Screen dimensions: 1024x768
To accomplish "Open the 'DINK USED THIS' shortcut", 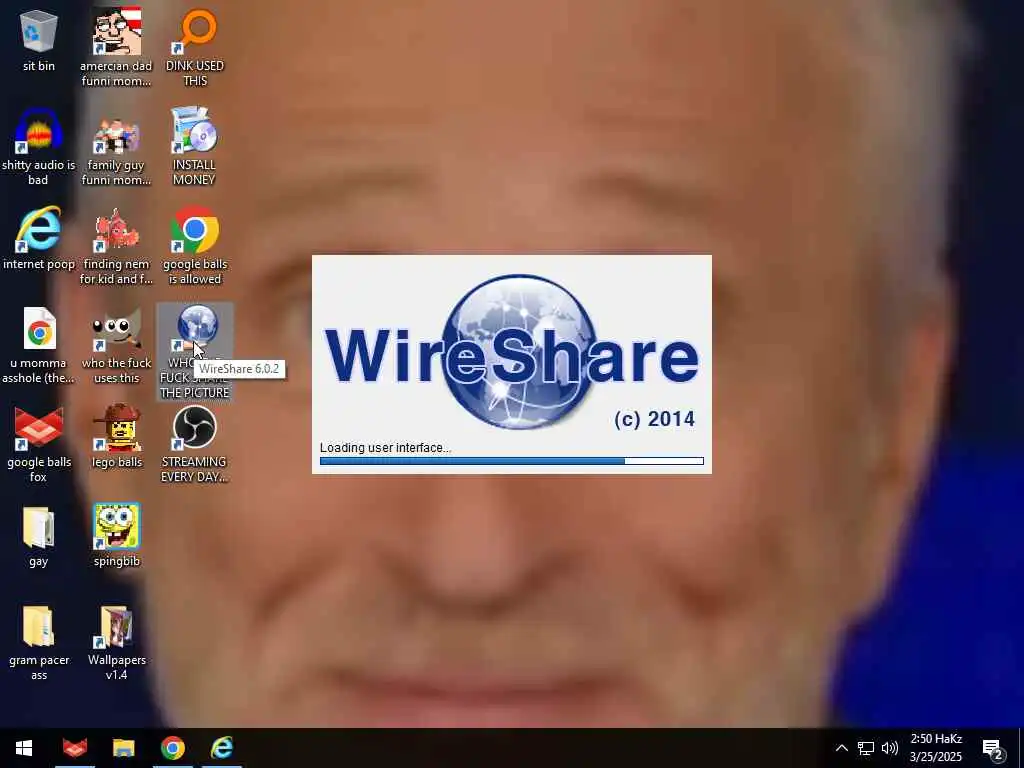I will pos(195,47).
